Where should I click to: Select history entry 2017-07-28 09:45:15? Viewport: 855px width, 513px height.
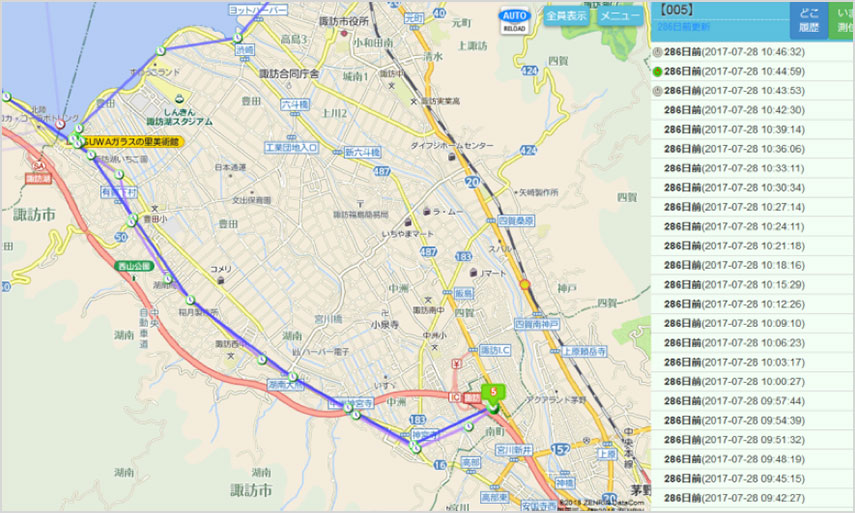coord(752,479)
